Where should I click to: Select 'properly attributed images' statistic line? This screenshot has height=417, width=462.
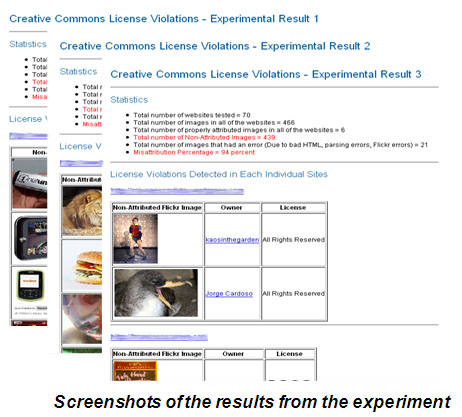click(x=239, y=130)
